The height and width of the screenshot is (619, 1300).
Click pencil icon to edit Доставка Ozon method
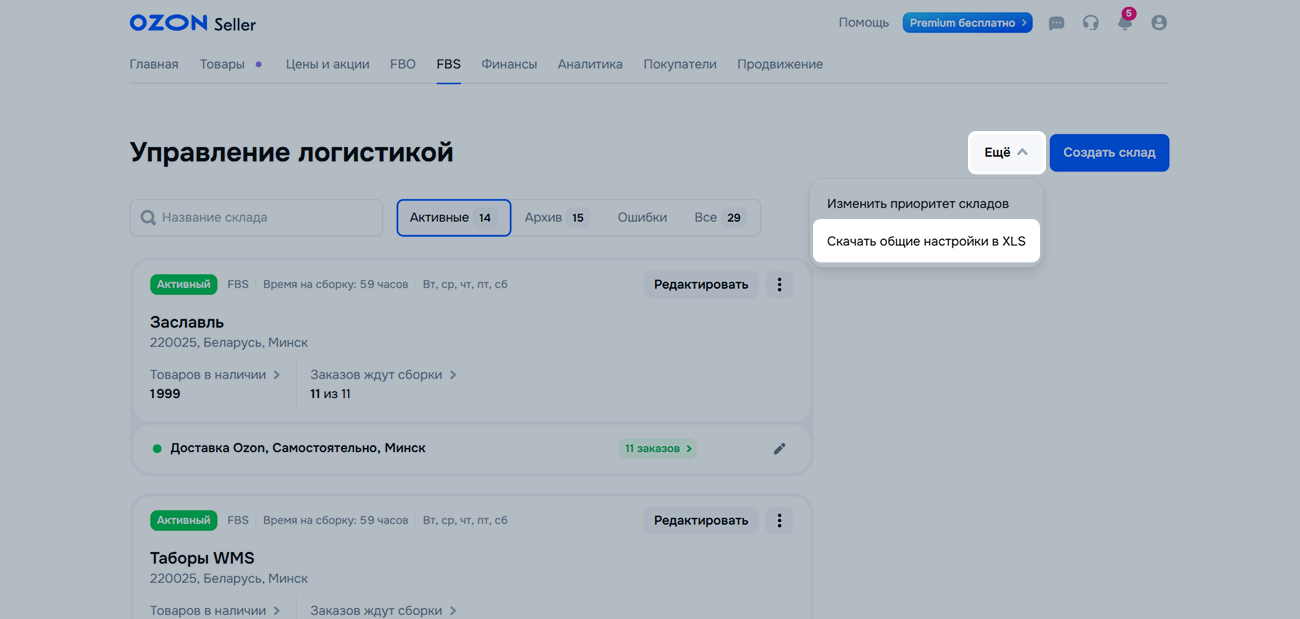[779, 449]
